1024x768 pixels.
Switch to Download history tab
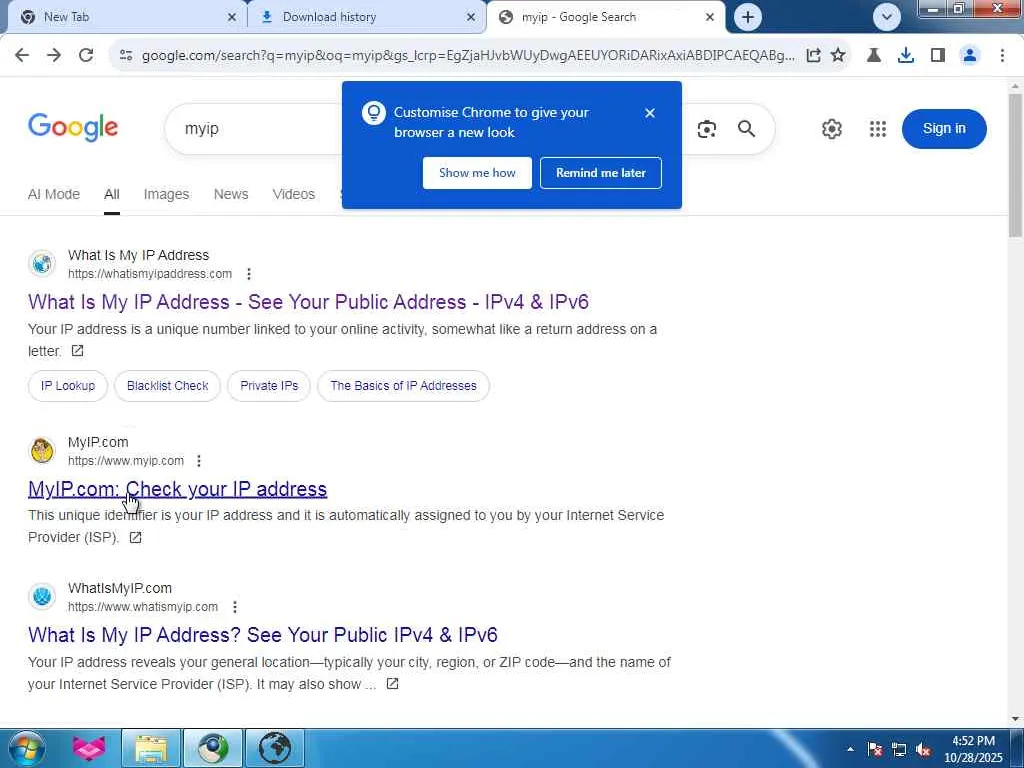[366, 17]
